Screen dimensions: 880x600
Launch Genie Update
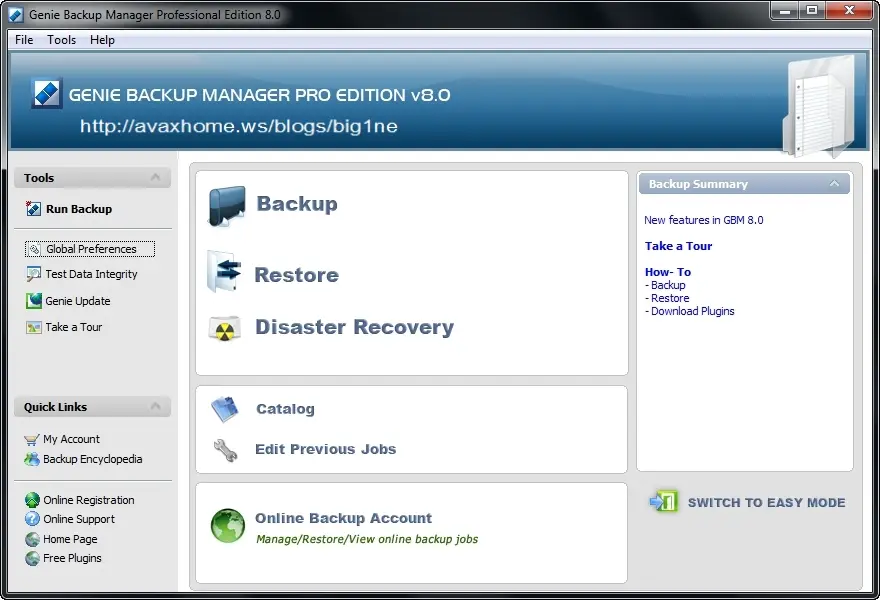coord(78,301)
